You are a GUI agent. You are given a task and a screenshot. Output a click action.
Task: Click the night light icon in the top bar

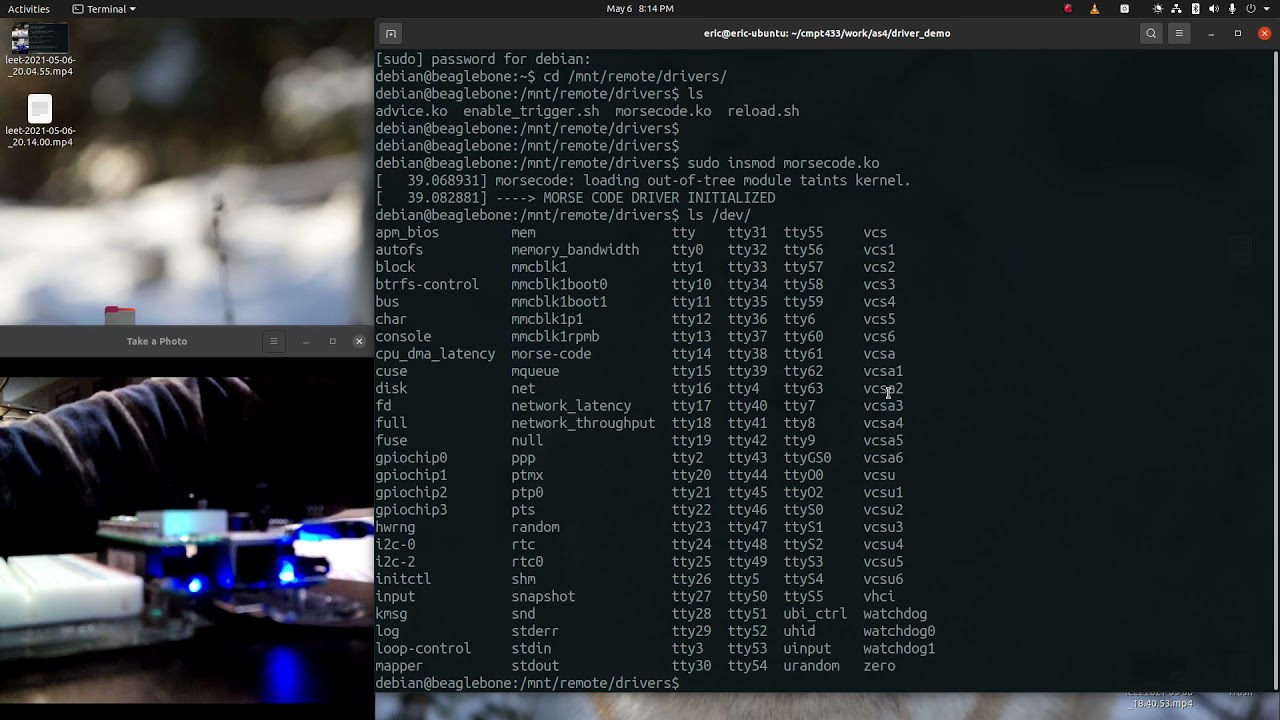[x=1158, y=9]
